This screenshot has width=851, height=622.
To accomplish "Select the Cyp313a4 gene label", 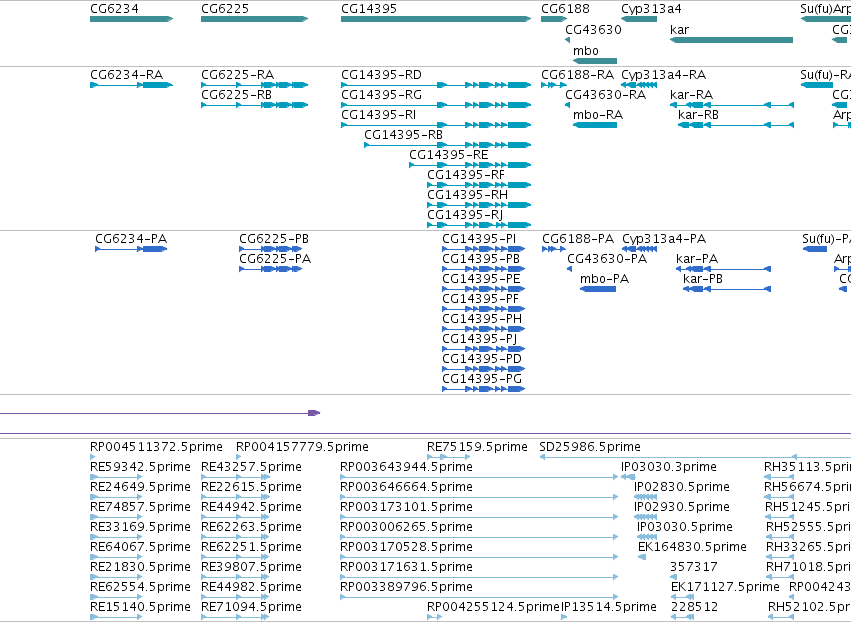I will 651,9.
